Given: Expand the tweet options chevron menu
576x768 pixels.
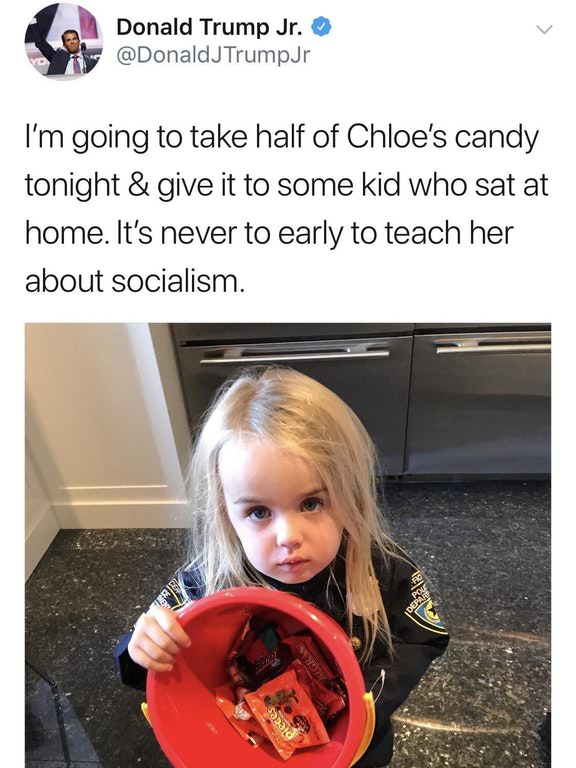Looking at the screenshot, I should pos(544,29).
